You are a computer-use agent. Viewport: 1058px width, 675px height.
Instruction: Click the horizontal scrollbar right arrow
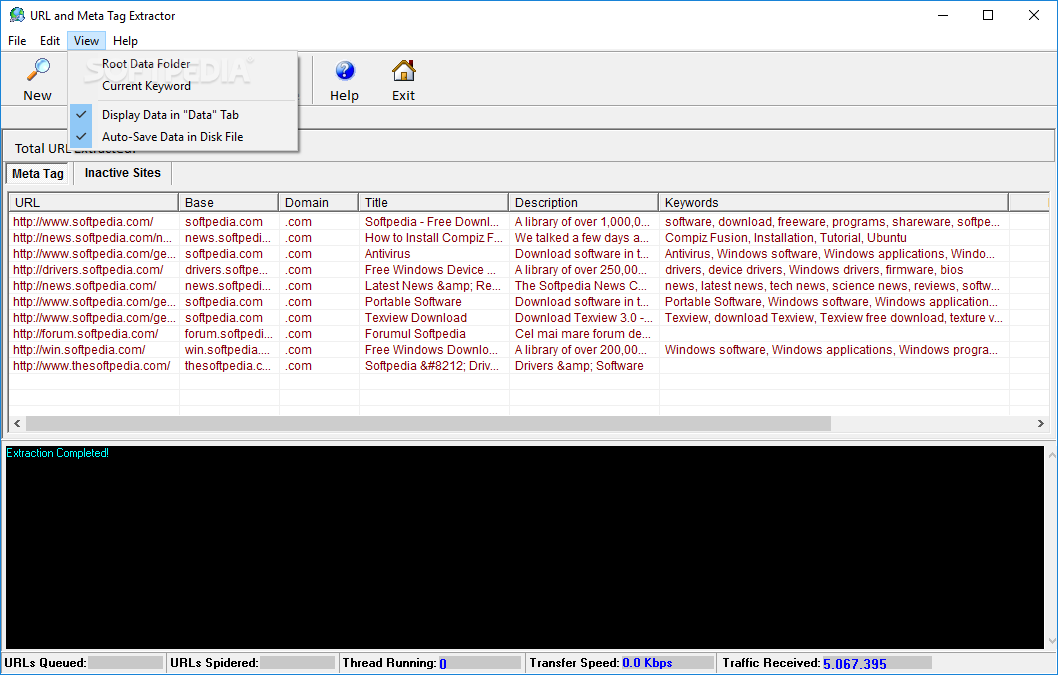(1040, 423)
